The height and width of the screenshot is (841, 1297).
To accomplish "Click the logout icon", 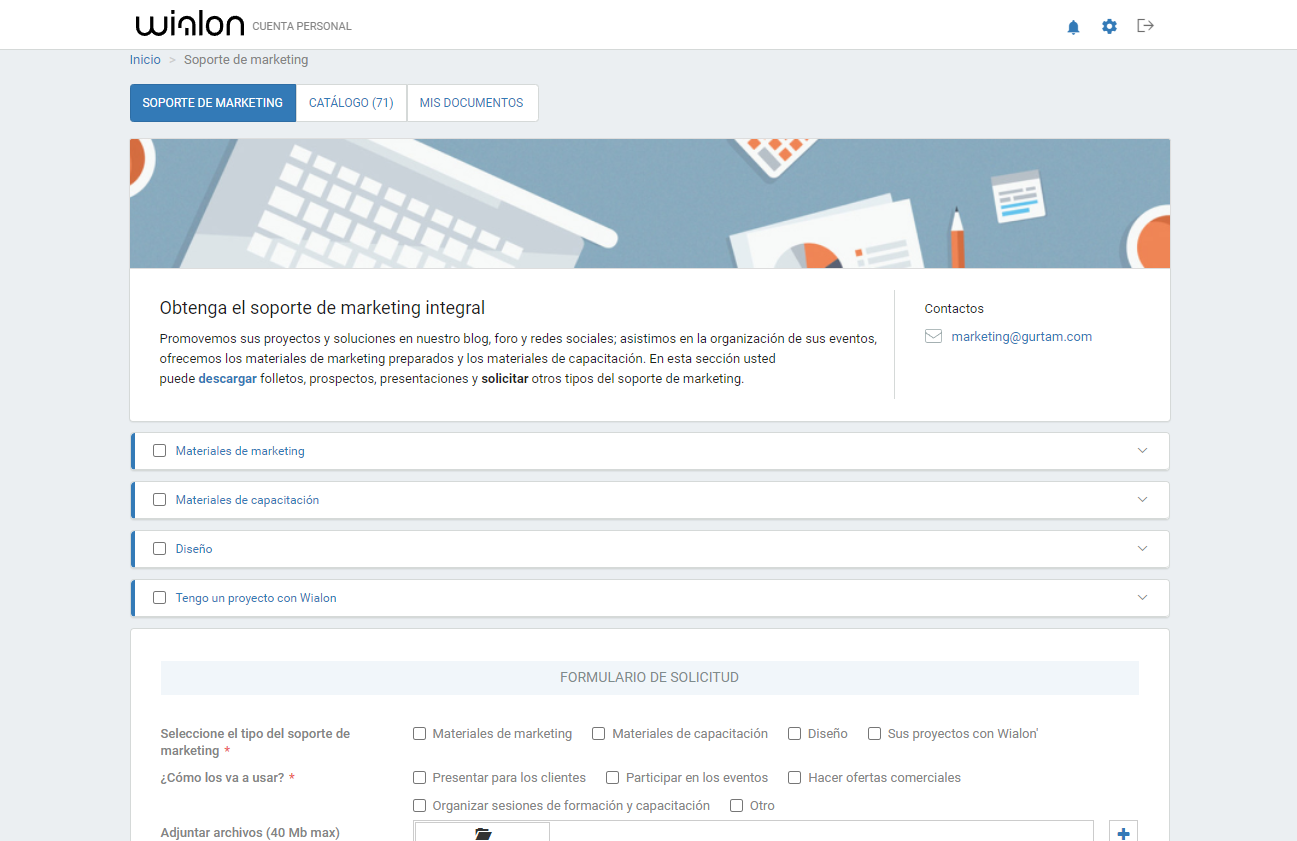I will click(x=1145, y=27).
